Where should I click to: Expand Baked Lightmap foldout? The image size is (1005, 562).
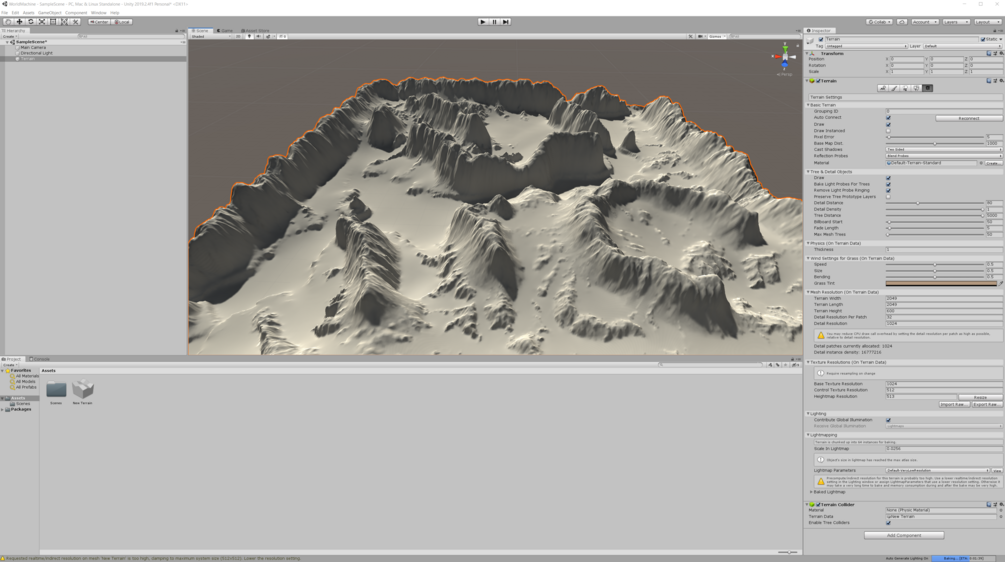(x=811, y=492)
